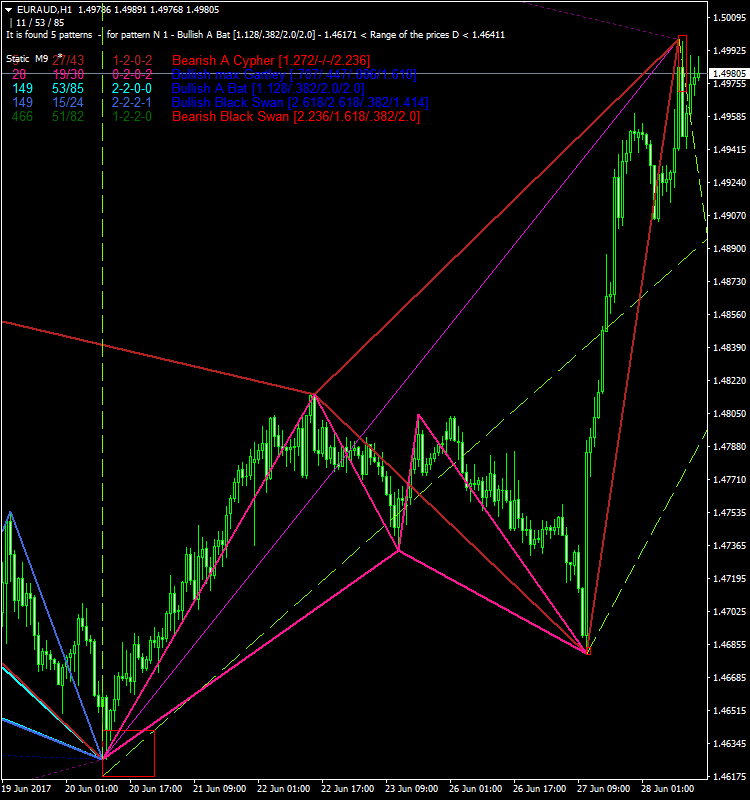Select the Bullish A Bat pattern label
The height and width of the screenshot is (800, 750).
coord(267,89)
